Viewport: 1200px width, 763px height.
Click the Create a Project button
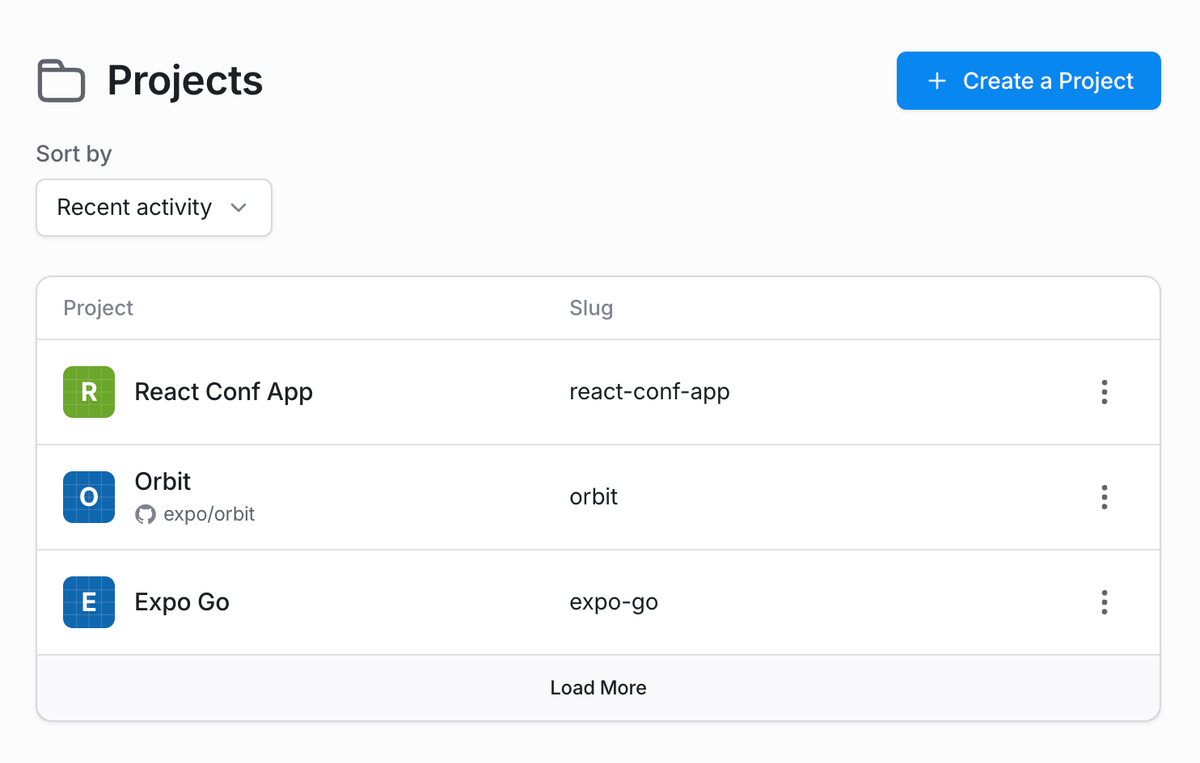tap(1028, 80)
